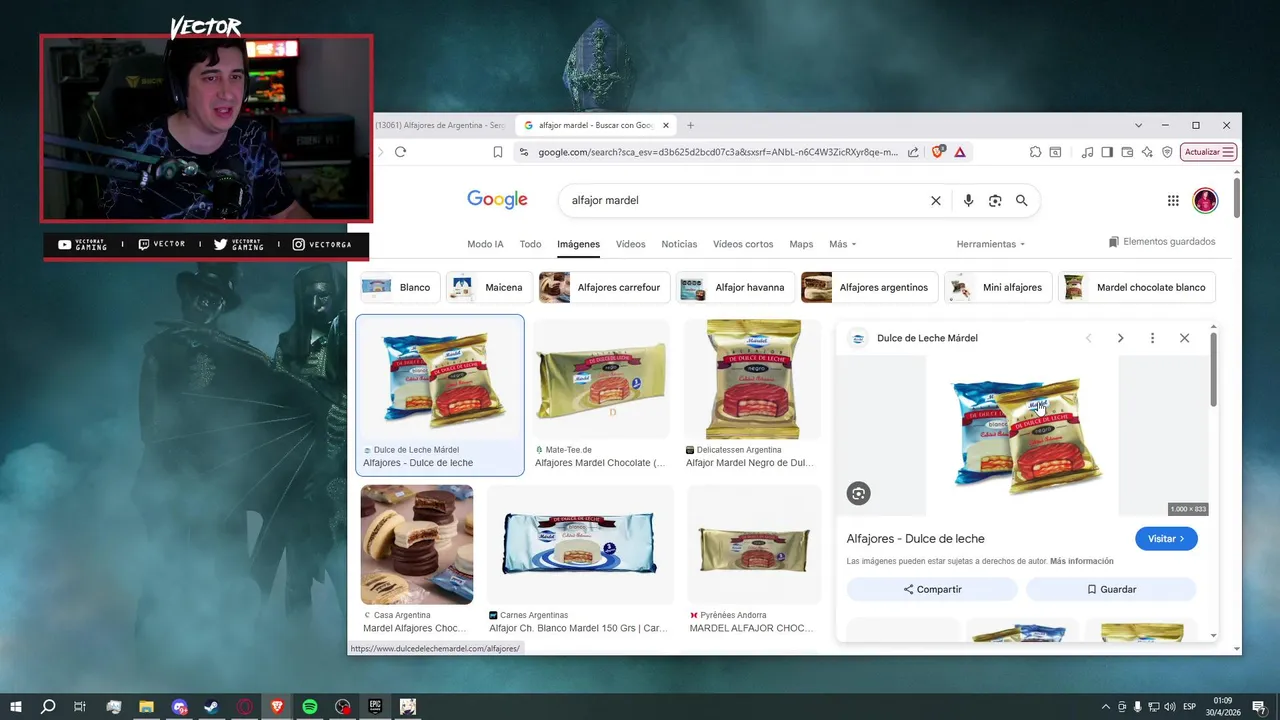Click the Guardar button
The width and height of the screenshot is (1280, 720).
tap(1111, 589)
